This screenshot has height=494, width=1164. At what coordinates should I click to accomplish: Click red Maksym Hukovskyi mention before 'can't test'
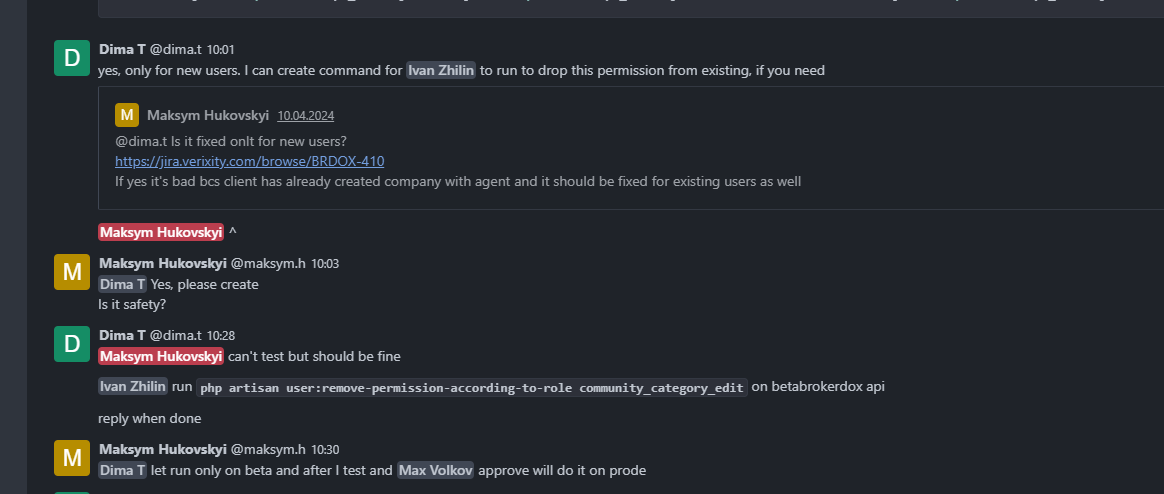(161, 357)
